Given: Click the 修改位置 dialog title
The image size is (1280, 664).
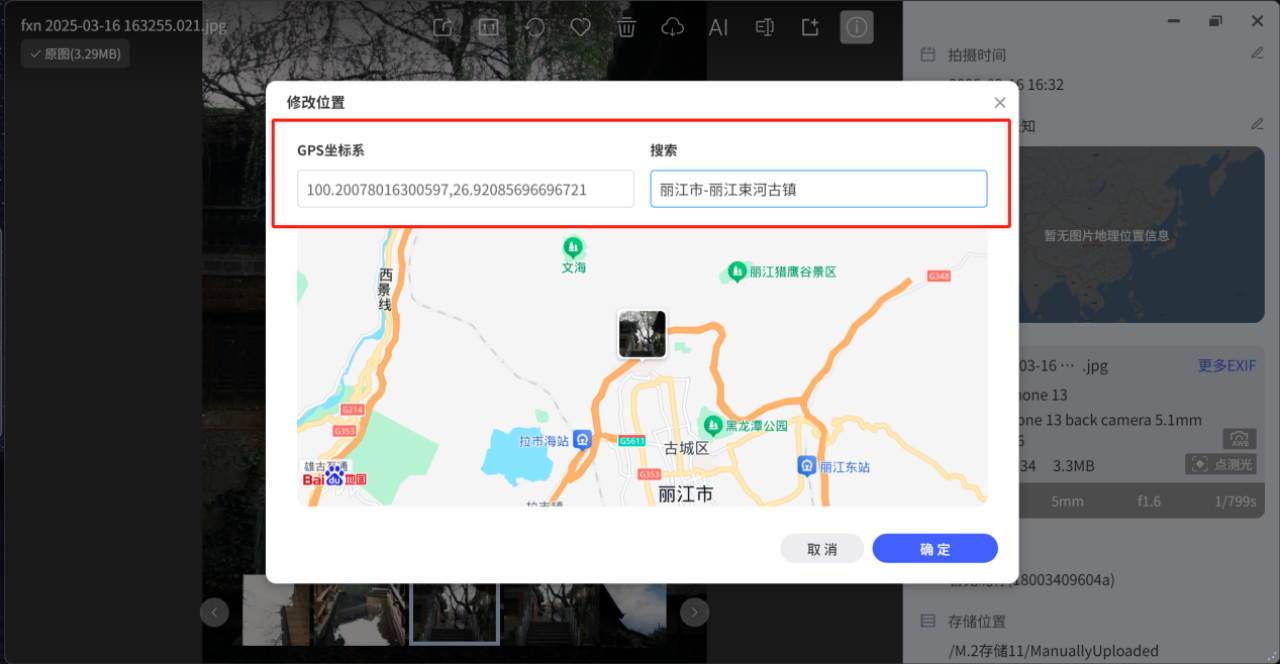Looking at the screenshot, I should pos(316,102).
